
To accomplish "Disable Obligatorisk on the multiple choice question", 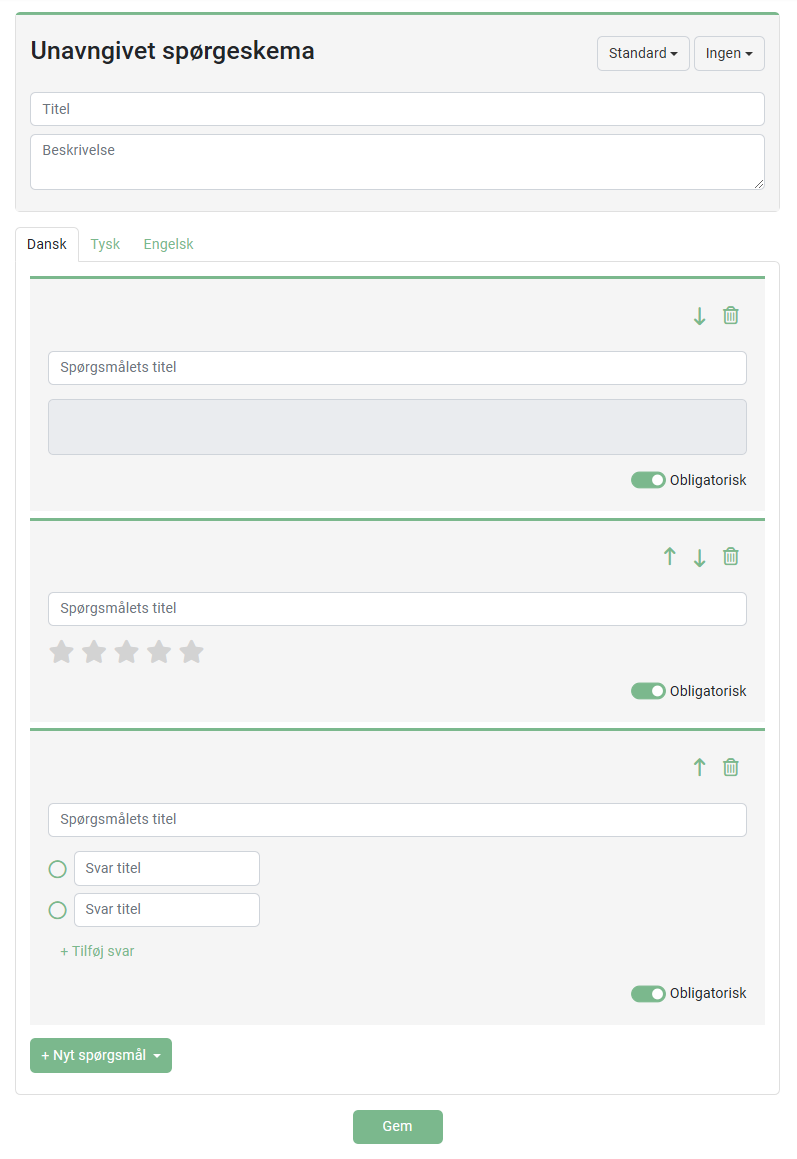I will coord(648,994).
